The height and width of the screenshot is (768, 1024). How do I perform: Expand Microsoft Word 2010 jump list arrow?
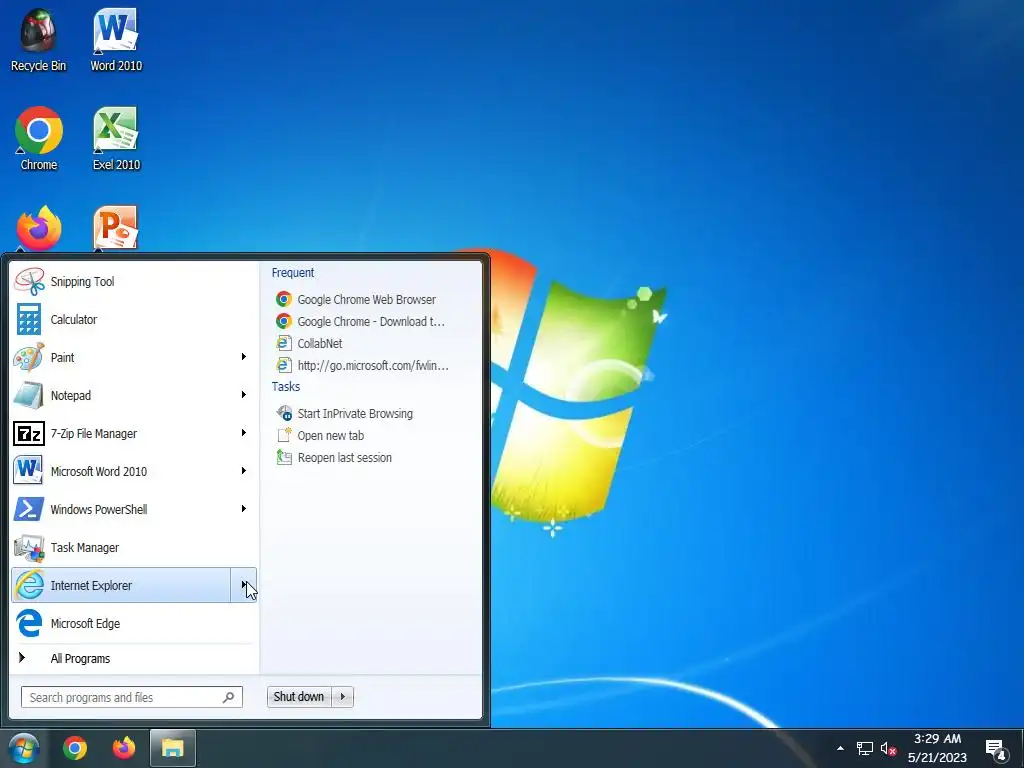coord(244,470)
